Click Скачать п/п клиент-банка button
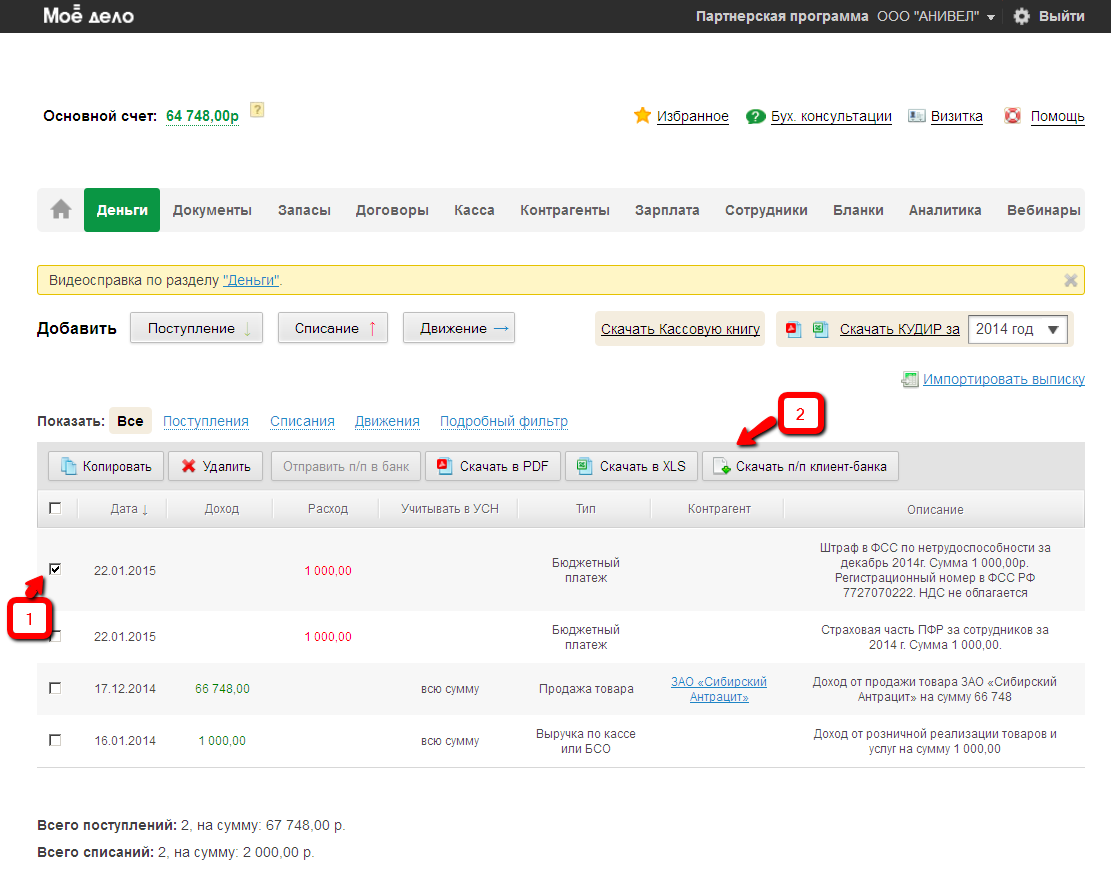This screenshot has height=884, width=1111. click(x=801, y=466)
